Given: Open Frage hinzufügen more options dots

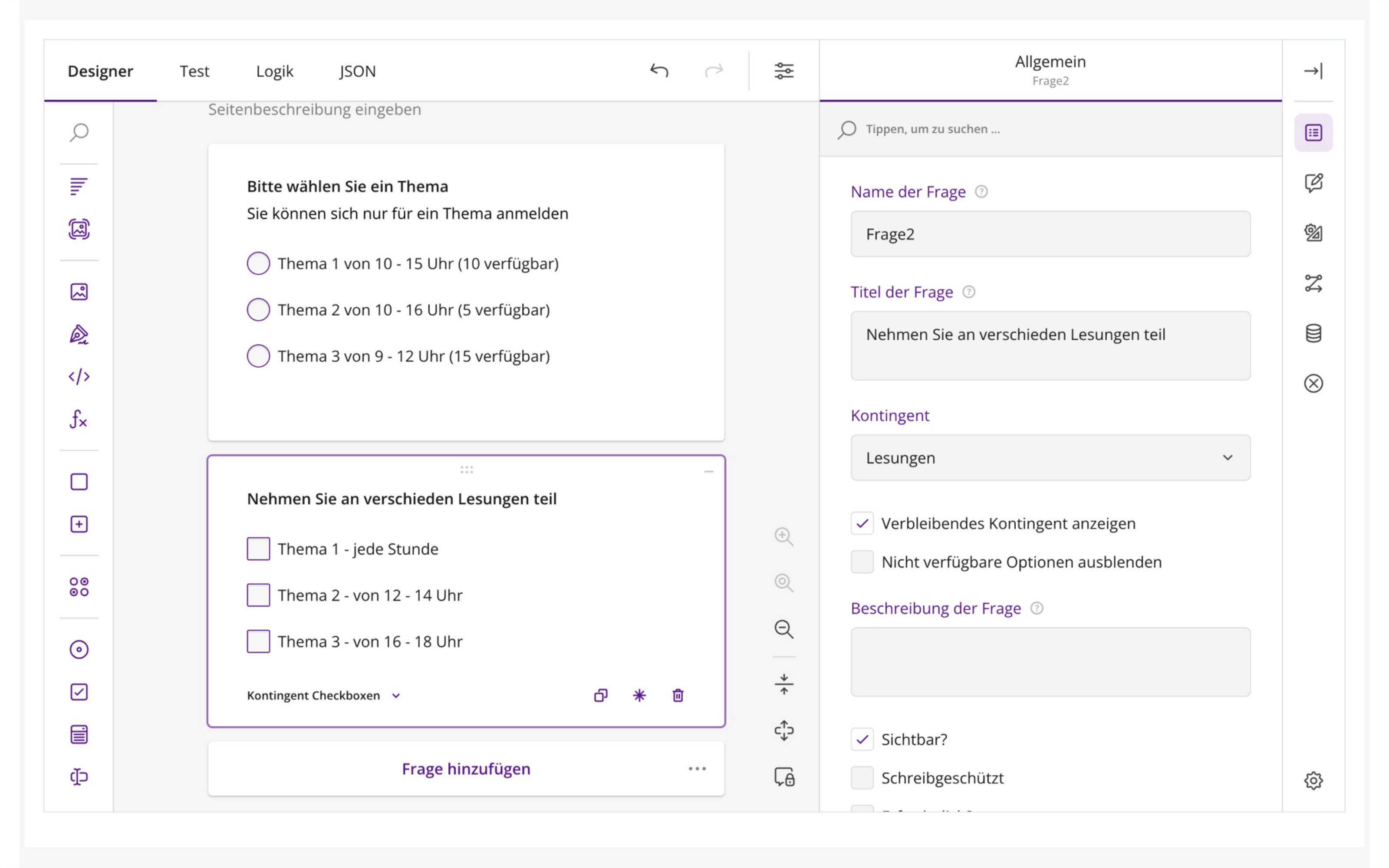Looking at the screenshot, I should (698, 769).
